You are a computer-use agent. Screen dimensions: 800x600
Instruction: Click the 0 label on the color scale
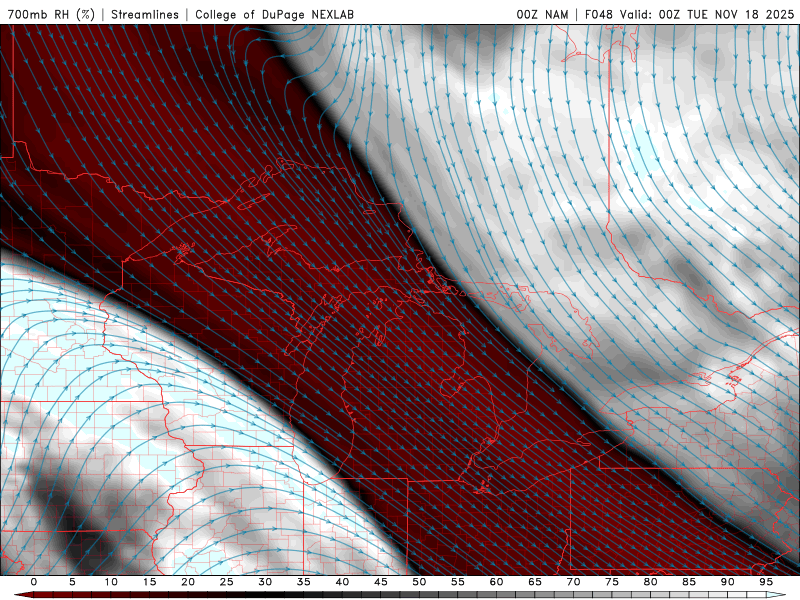tap(34, 582)
